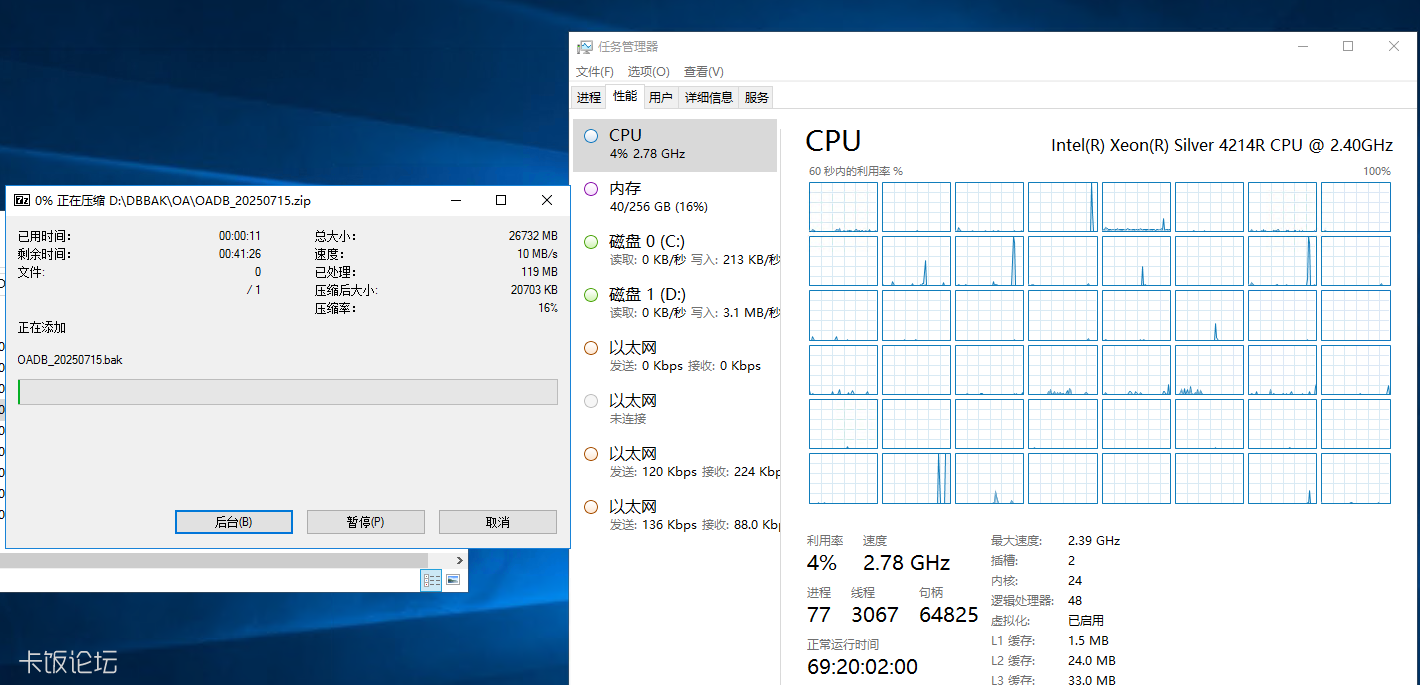This screenshot has height=685, width=1420.
Task: Cancel compression with the 取消 button
Action: (x=498, y=522)
